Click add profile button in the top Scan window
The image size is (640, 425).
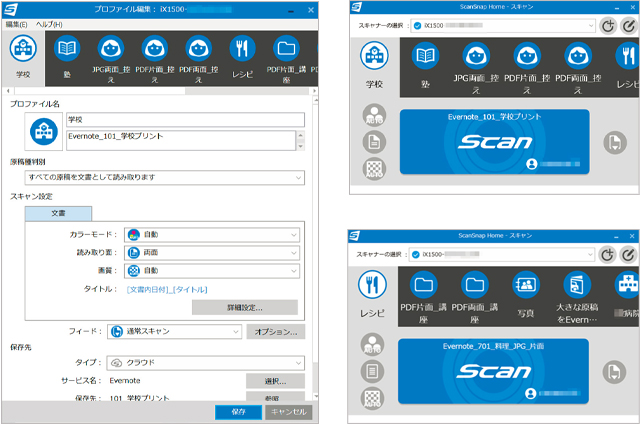[x=608, y=26]
